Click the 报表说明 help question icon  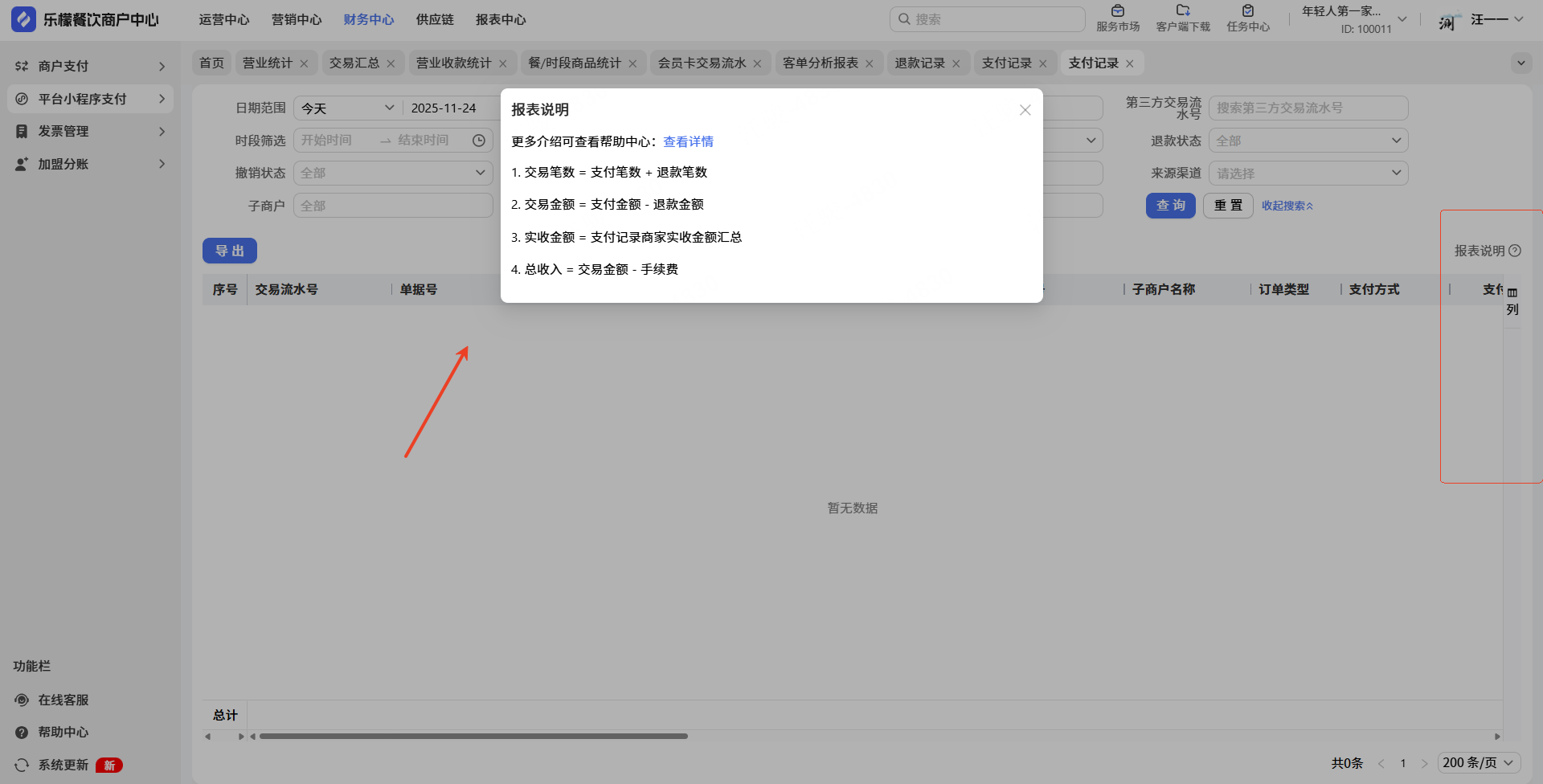(x=1515, y=251)
